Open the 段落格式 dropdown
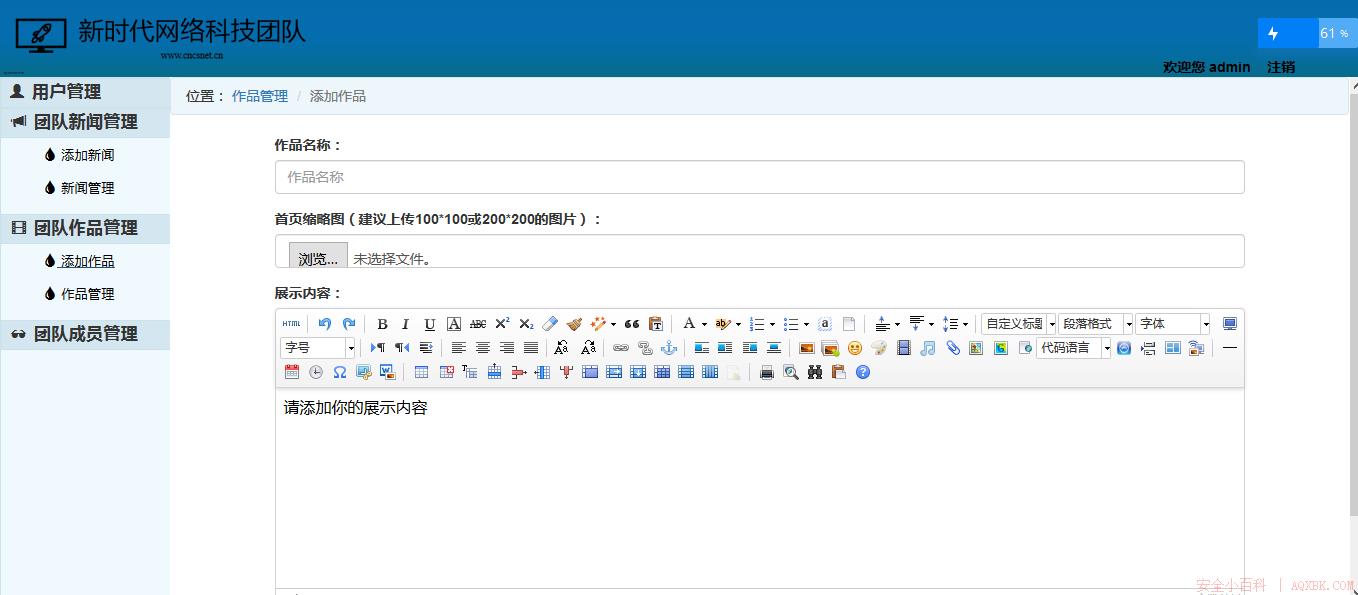This screenshot has width=1358, height=595. 1095,324
